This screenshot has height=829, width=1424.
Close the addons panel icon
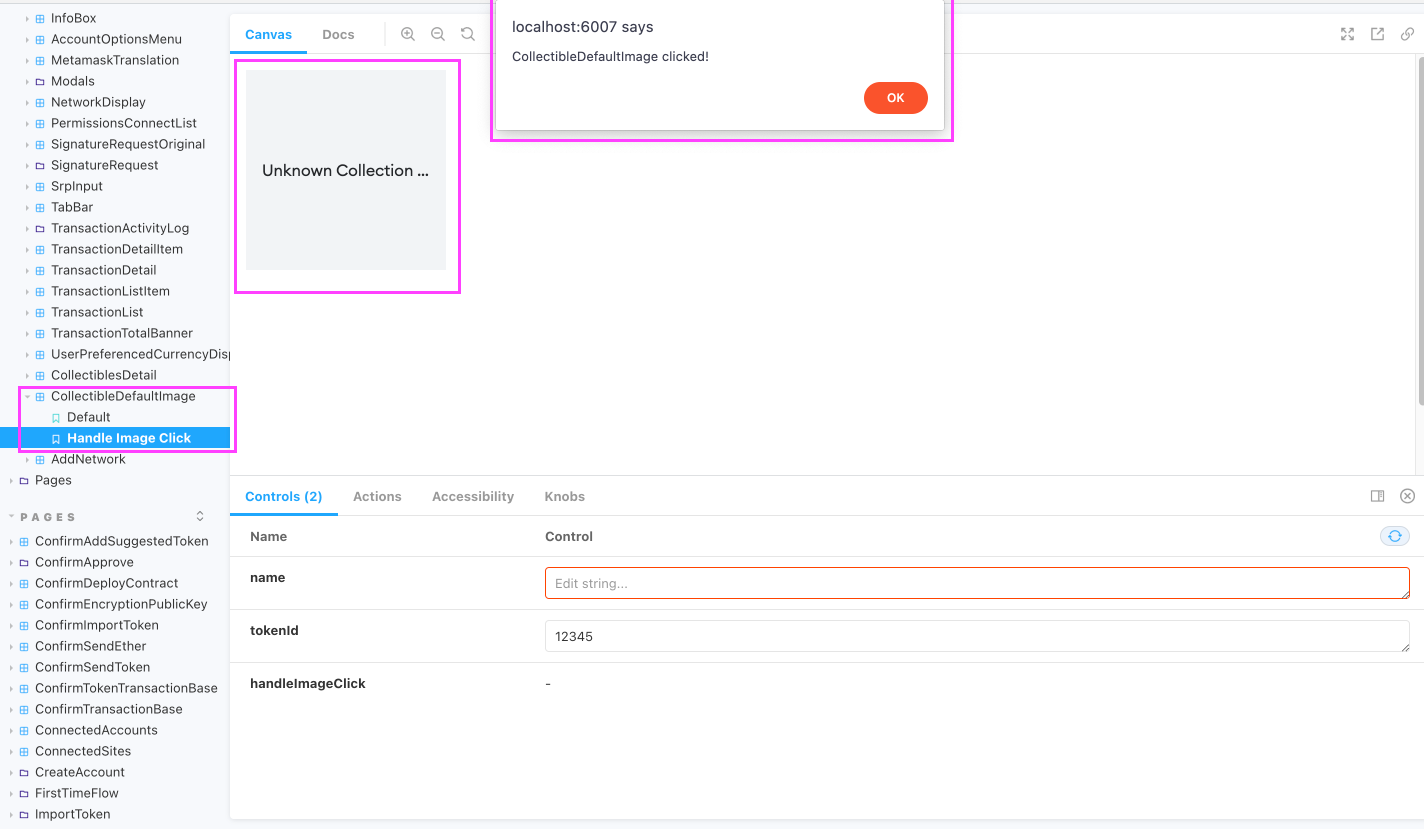pos(1407,496)
